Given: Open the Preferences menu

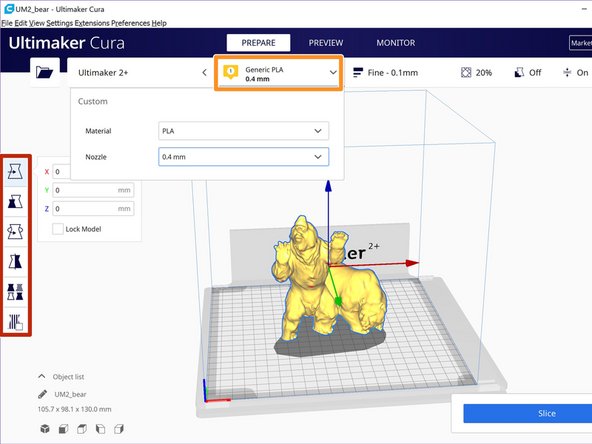Looking at the screenshot, I should pos(131,23).
